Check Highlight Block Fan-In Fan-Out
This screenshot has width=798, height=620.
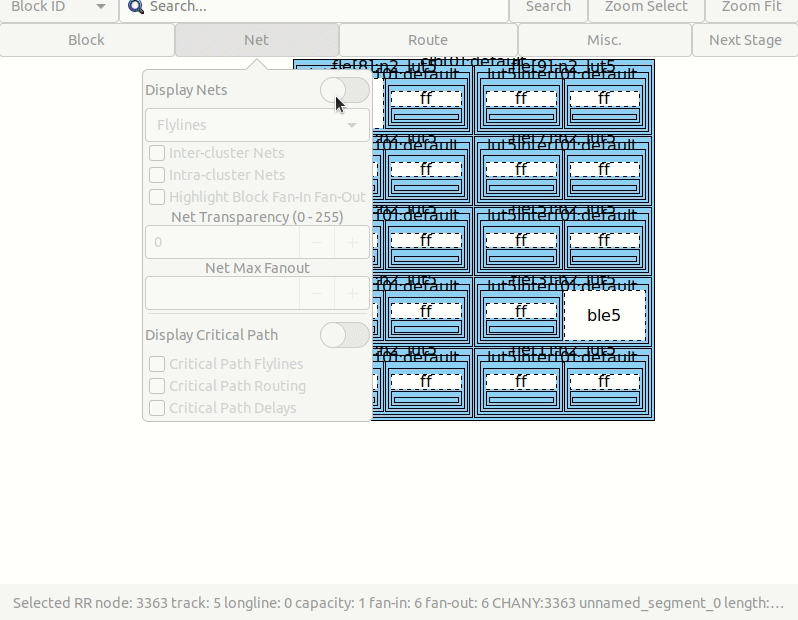[x=157, y=197]
